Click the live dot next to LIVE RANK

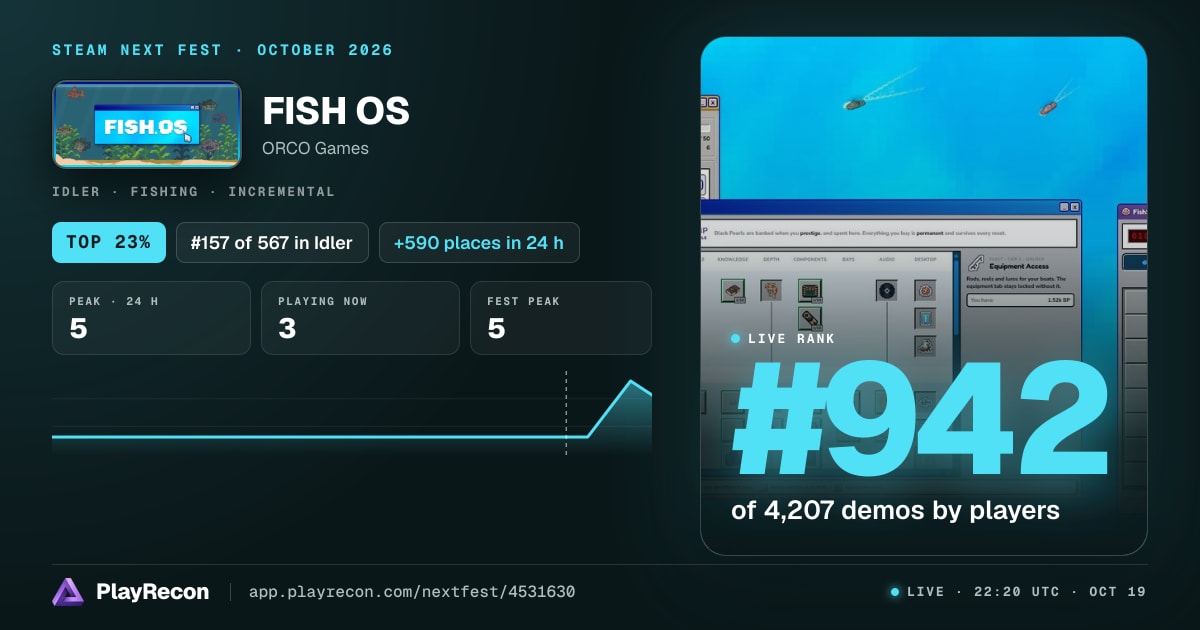tap(736, 339)
